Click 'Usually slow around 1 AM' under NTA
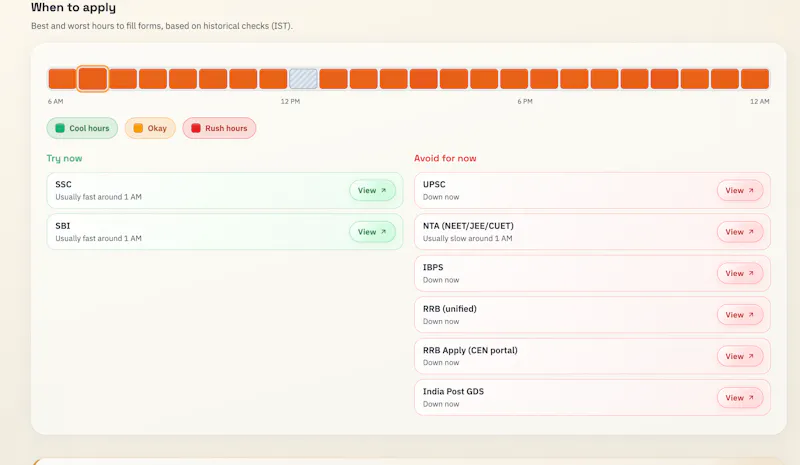800x465 pixels. point(467,238)
